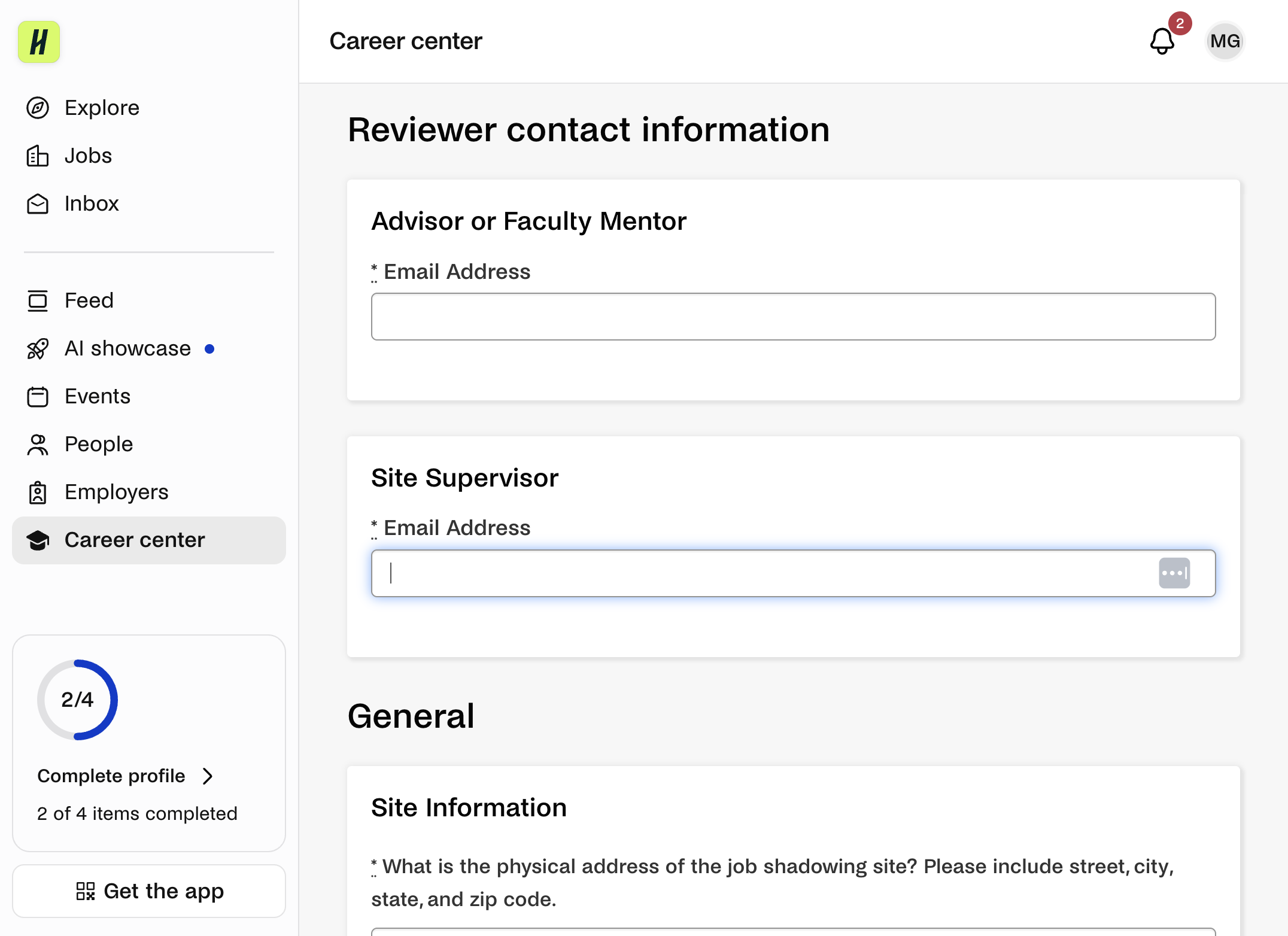This screenshot has height=936, width=1288.
Task: Click the Get the app button
Action: (149, 891)
